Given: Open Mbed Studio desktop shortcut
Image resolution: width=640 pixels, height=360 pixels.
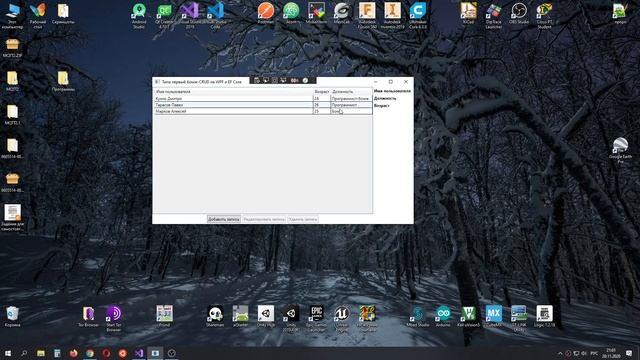Looking at the screenshot, I should tap(418, 316).
